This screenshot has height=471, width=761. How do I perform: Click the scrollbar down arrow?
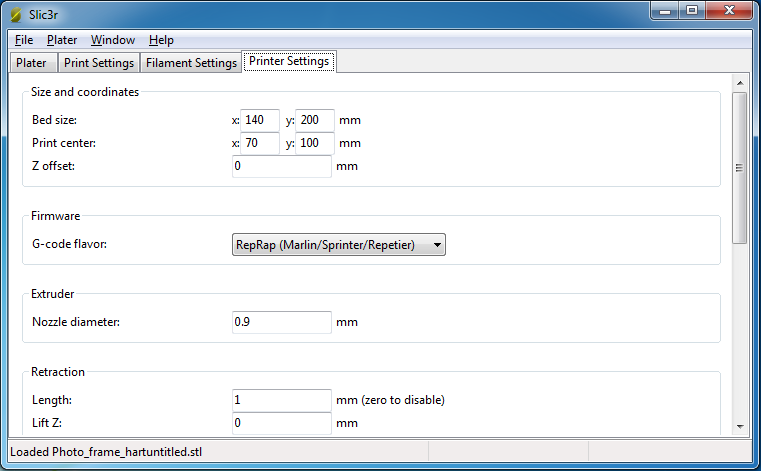[740, 427]
